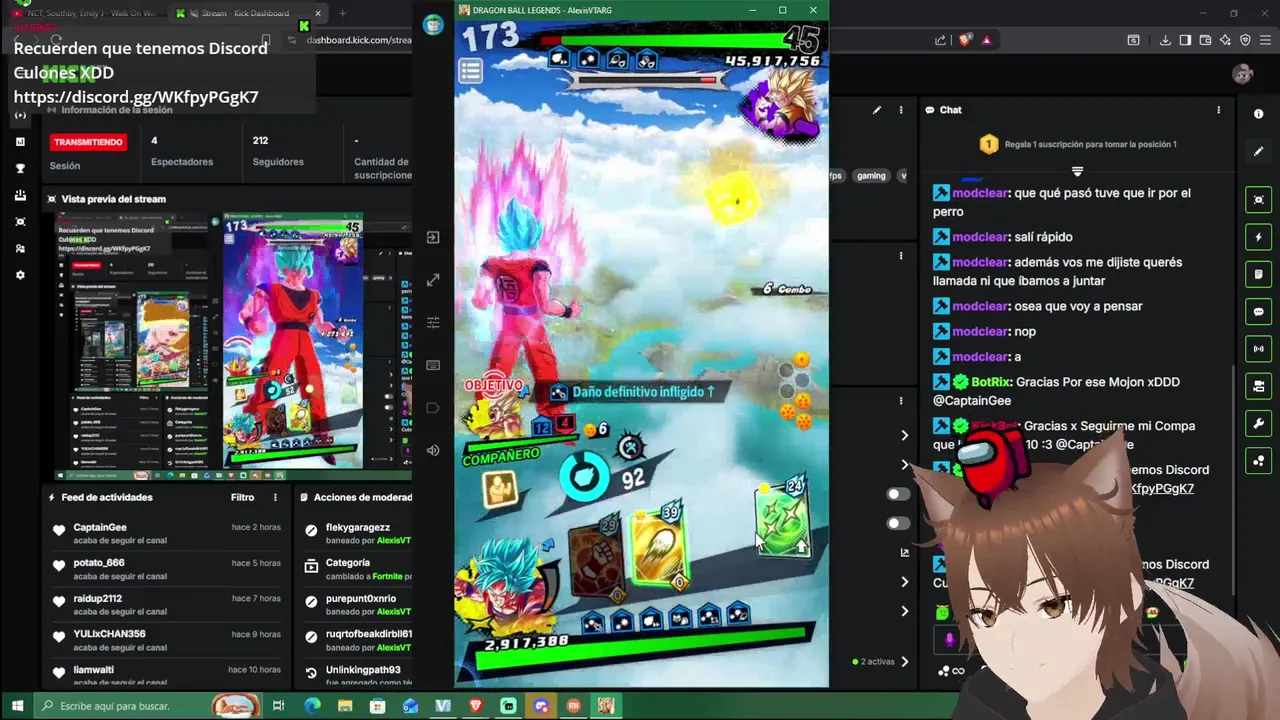Click 'Regala 1 suscripción para tomar la posición 1'
Image resolution: width=1280 pixels, height=720 pixels.
click(1089, 144)
